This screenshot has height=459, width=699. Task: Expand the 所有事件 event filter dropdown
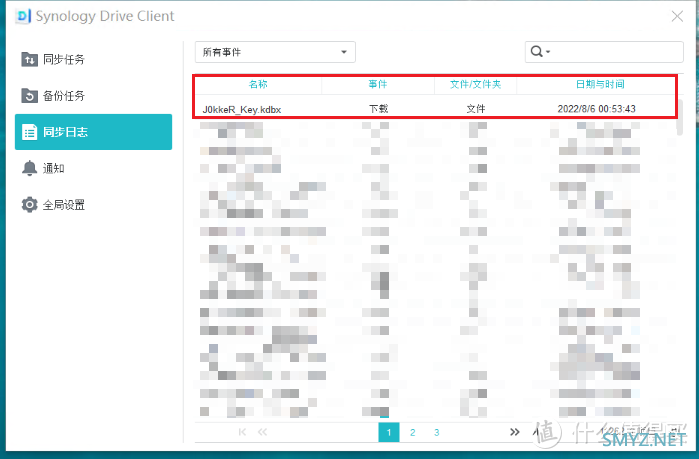275,52
